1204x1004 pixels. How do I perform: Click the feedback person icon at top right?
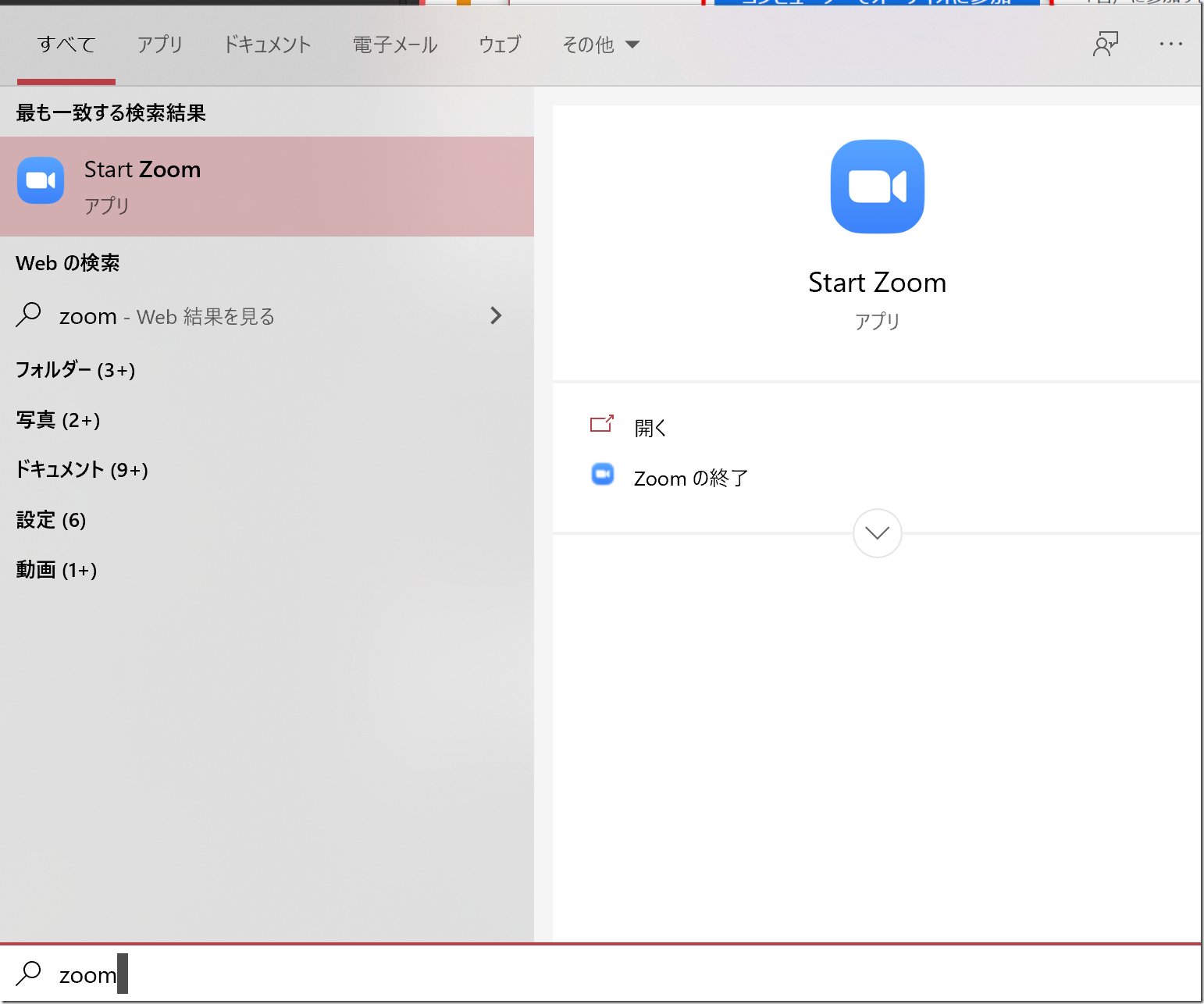[x=1105, y=45]
